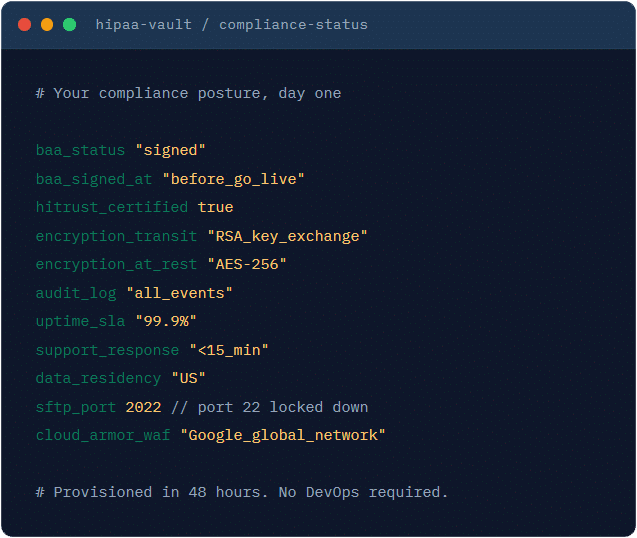Select the key 'encryption_transit'
This screenshot has width=637, height=538.
(116, 236)
